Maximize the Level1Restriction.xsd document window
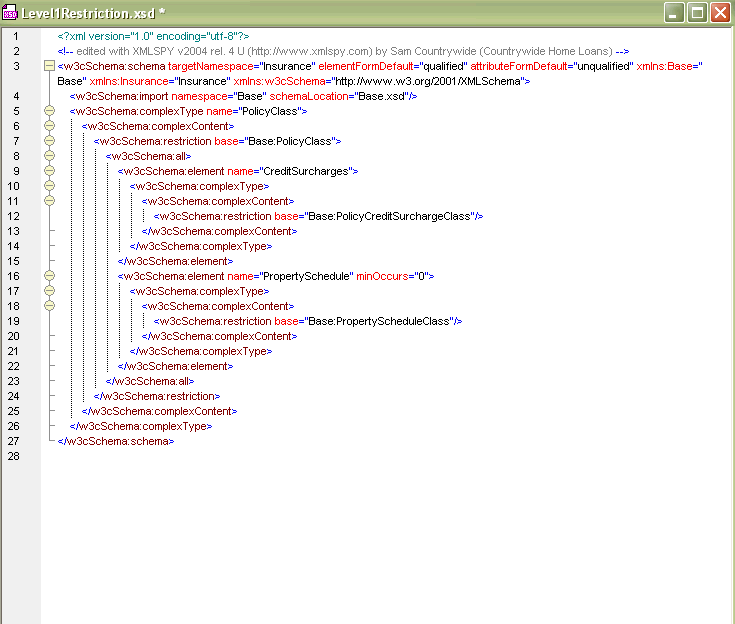 pos(697,13)
